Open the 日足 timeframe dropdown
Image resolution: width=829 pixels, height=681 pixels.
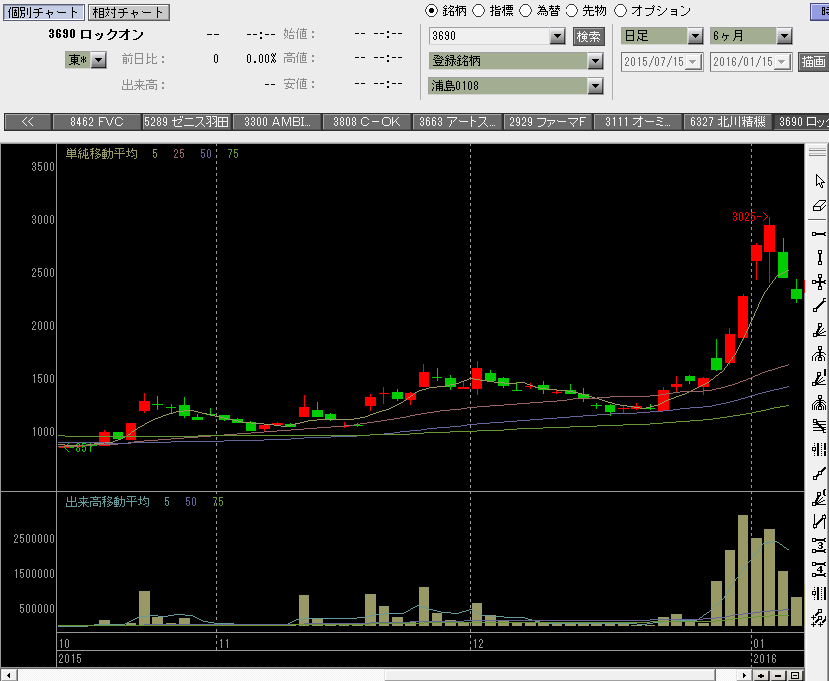click(x=695, y=36)
